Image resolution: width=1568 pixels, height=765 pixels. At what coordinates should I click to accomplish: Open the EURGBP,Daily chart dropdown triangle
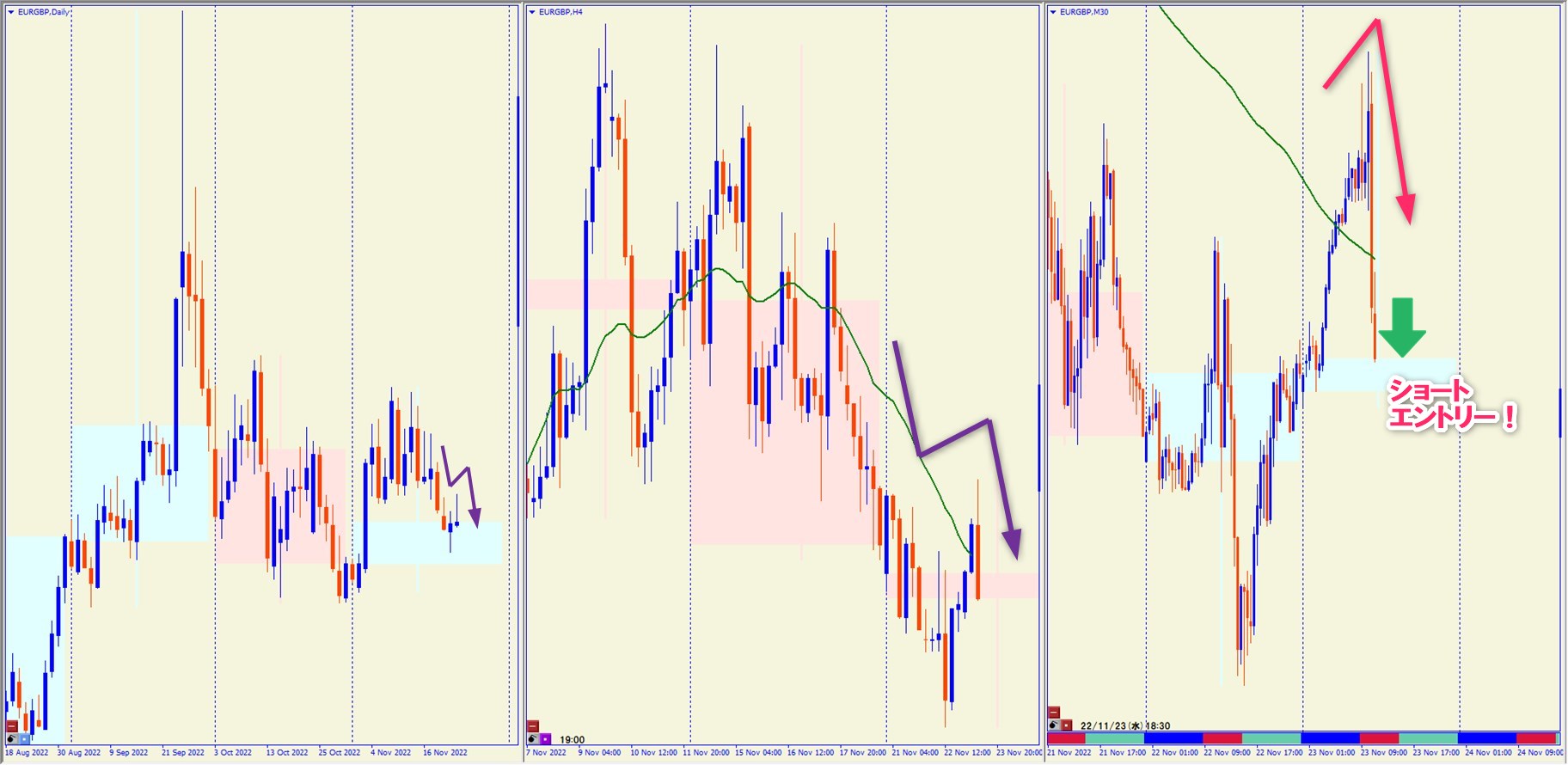click(11, 12)
